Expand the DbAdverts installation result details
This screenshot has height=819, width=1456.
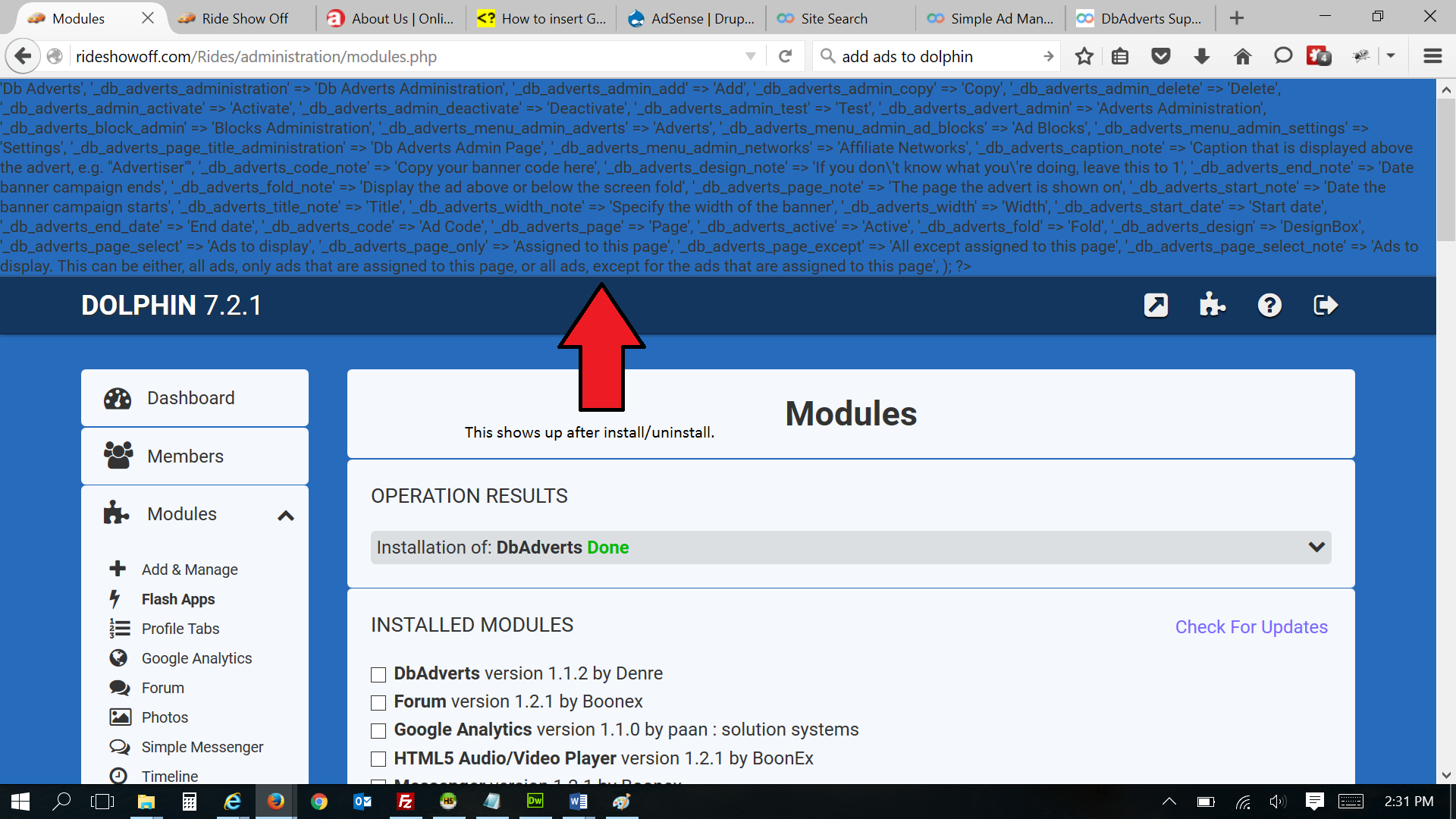coord(1316,548)
